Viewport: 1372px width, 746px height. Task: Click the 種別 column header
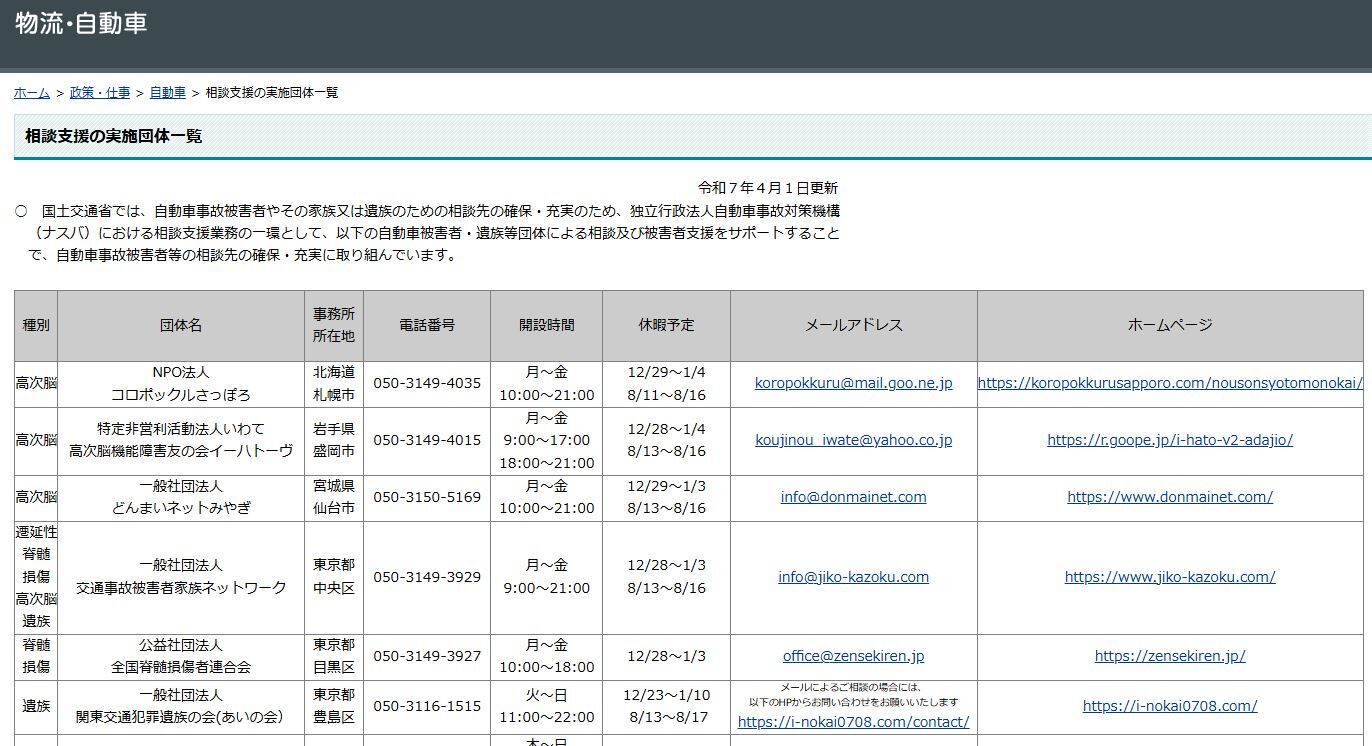(x=36, y=326)
